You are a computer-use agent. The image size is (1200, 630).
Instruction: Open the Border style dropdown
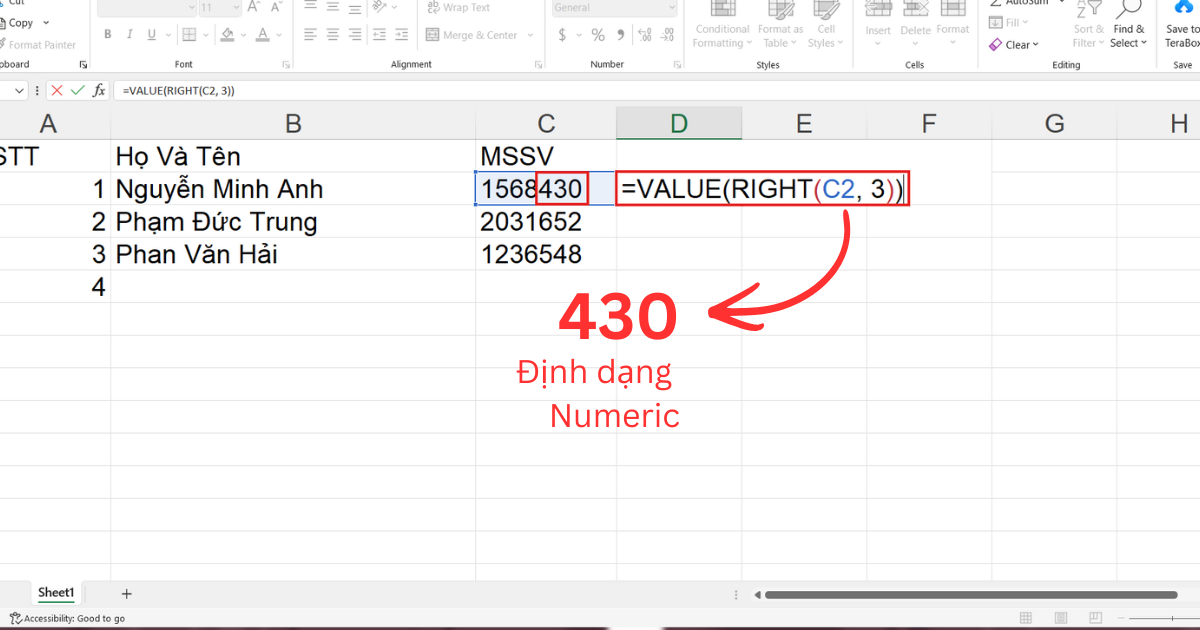point(205,34)
